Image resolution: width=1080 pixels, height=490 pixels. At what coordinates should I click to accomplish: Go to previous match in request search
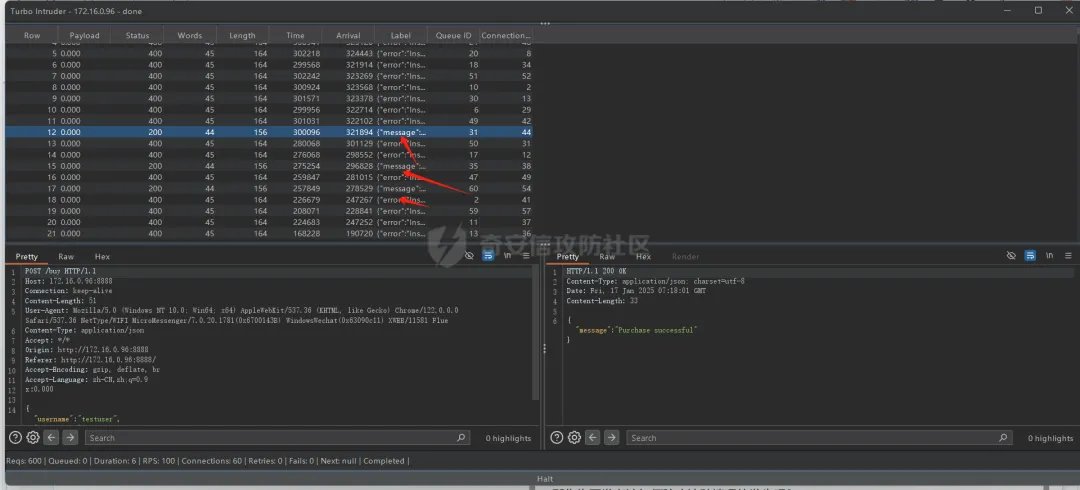(52, 438)
